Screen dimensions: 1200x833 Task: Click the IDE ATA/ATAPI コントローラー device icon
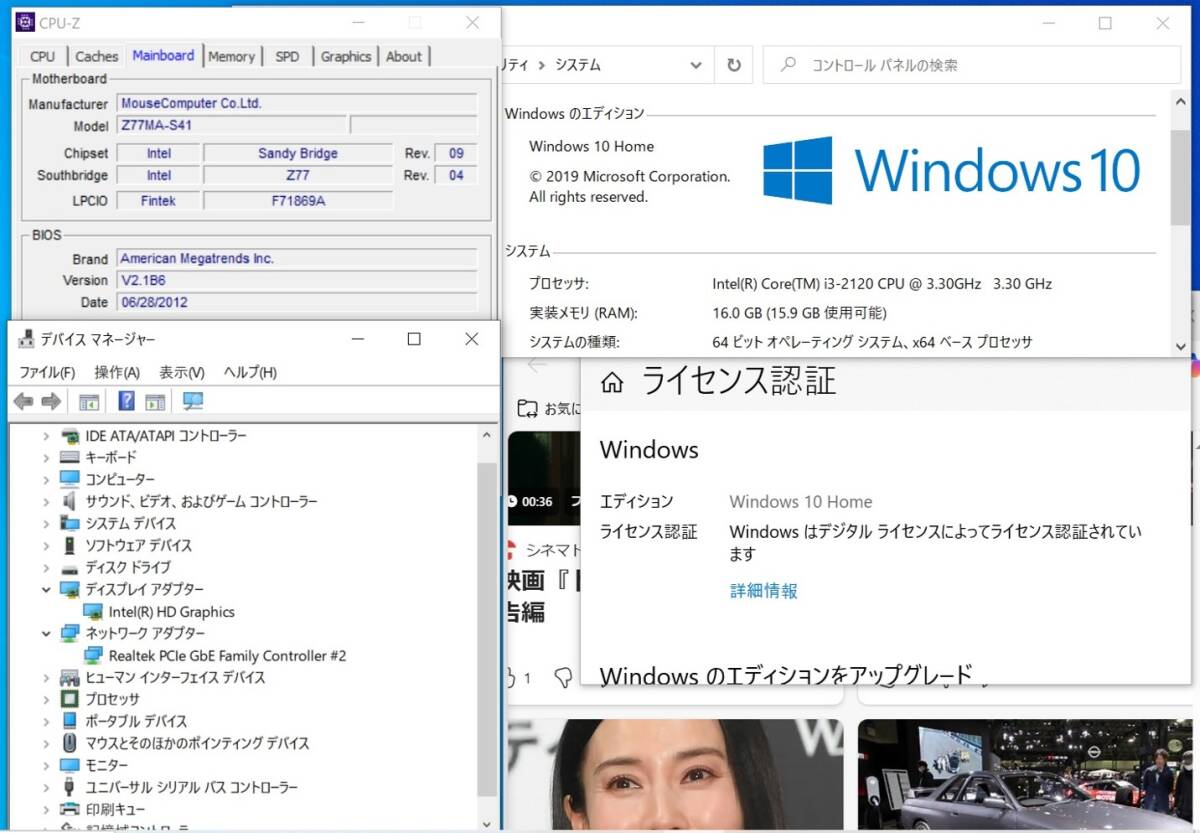pyautogui.click(x=70, y=436)
